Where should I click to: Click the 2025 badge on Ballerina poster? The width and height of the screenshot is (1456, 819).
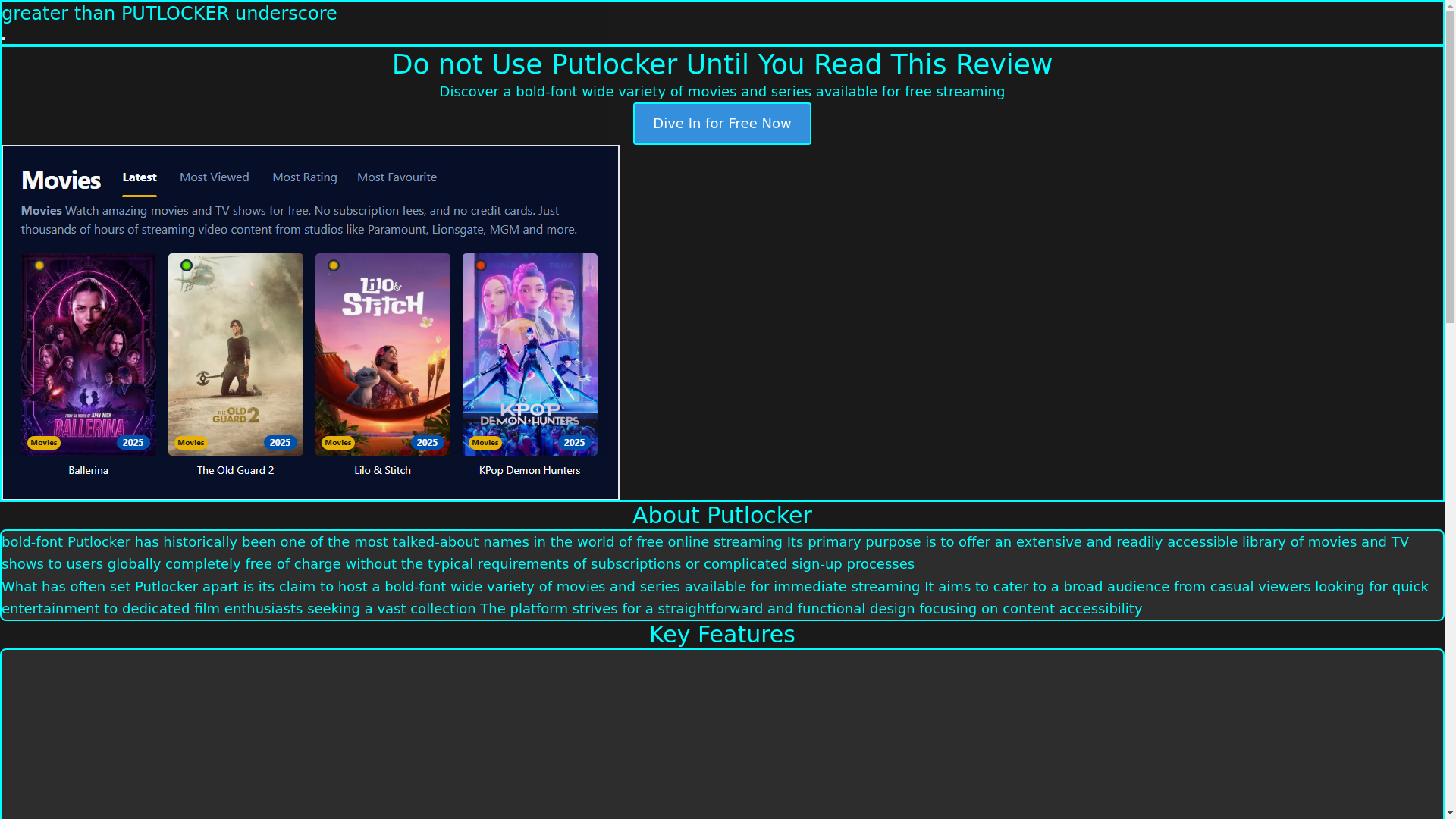click(x=133, y=443)
